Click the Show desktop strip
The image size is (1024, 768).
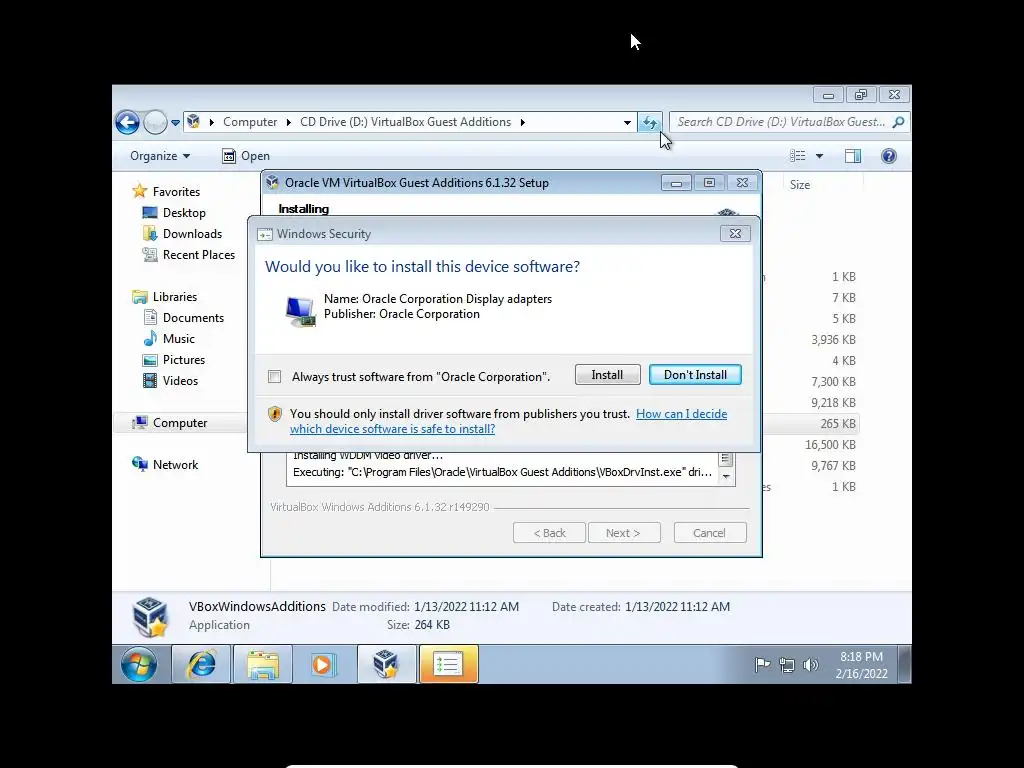(904, 664)
